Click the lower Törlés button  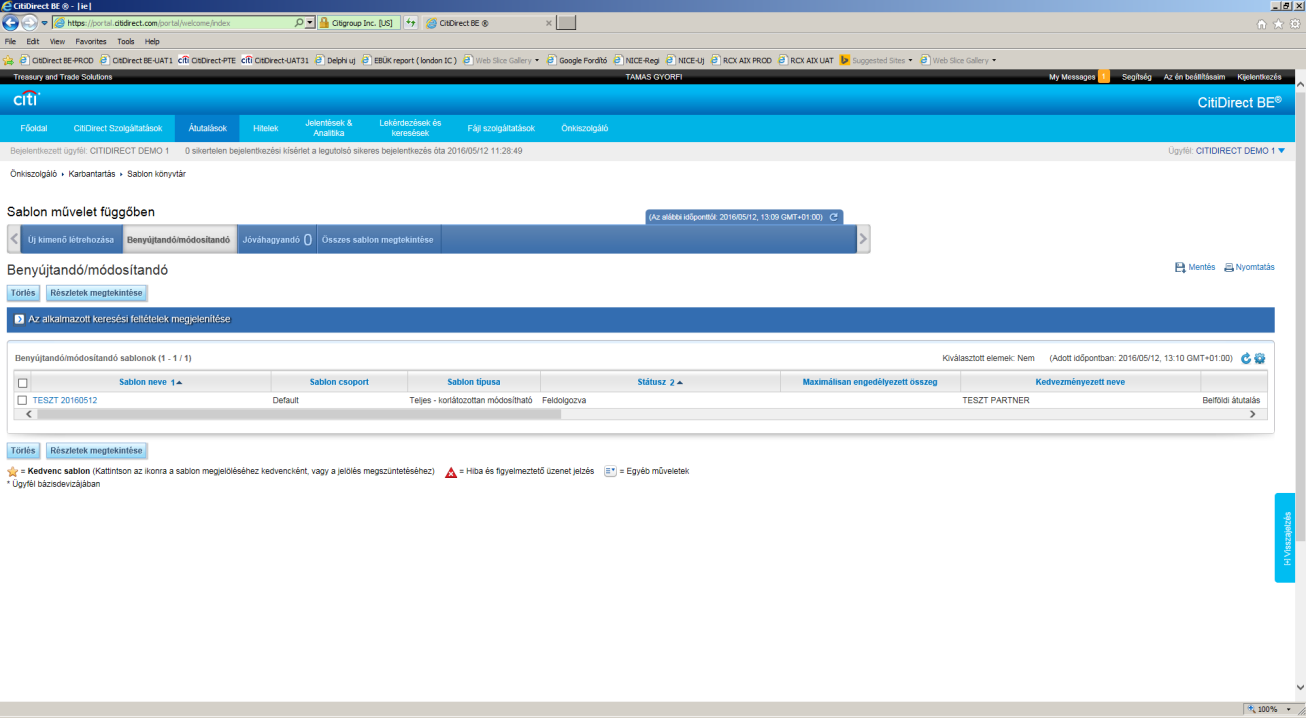(x=23, y=450)
